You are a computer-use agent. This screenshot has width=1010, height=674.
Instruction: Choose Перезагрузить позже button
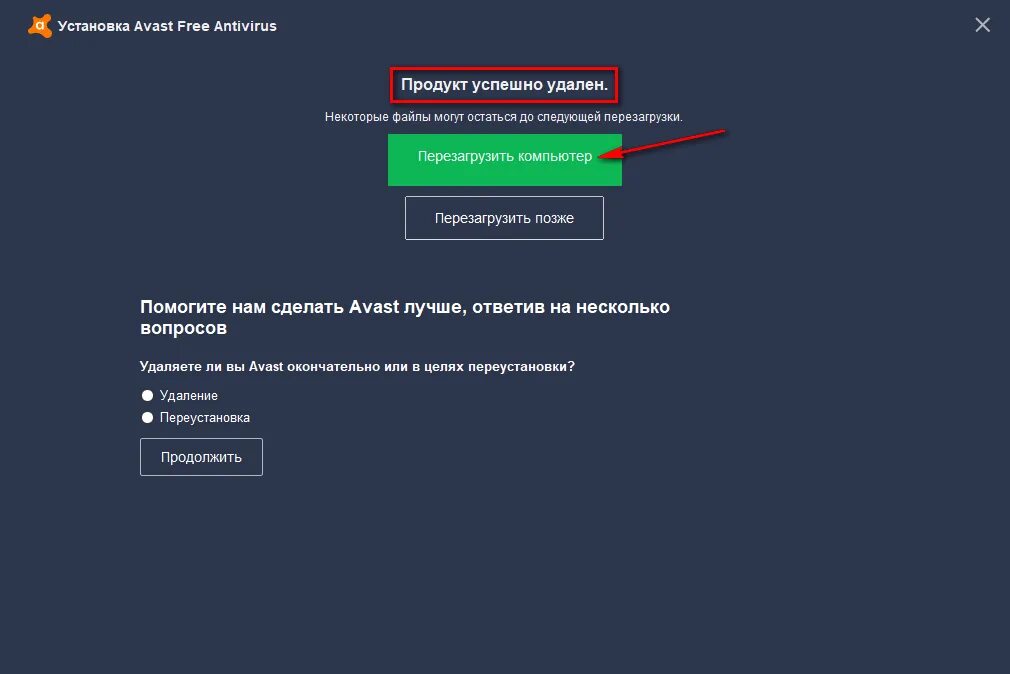(504, 218)
